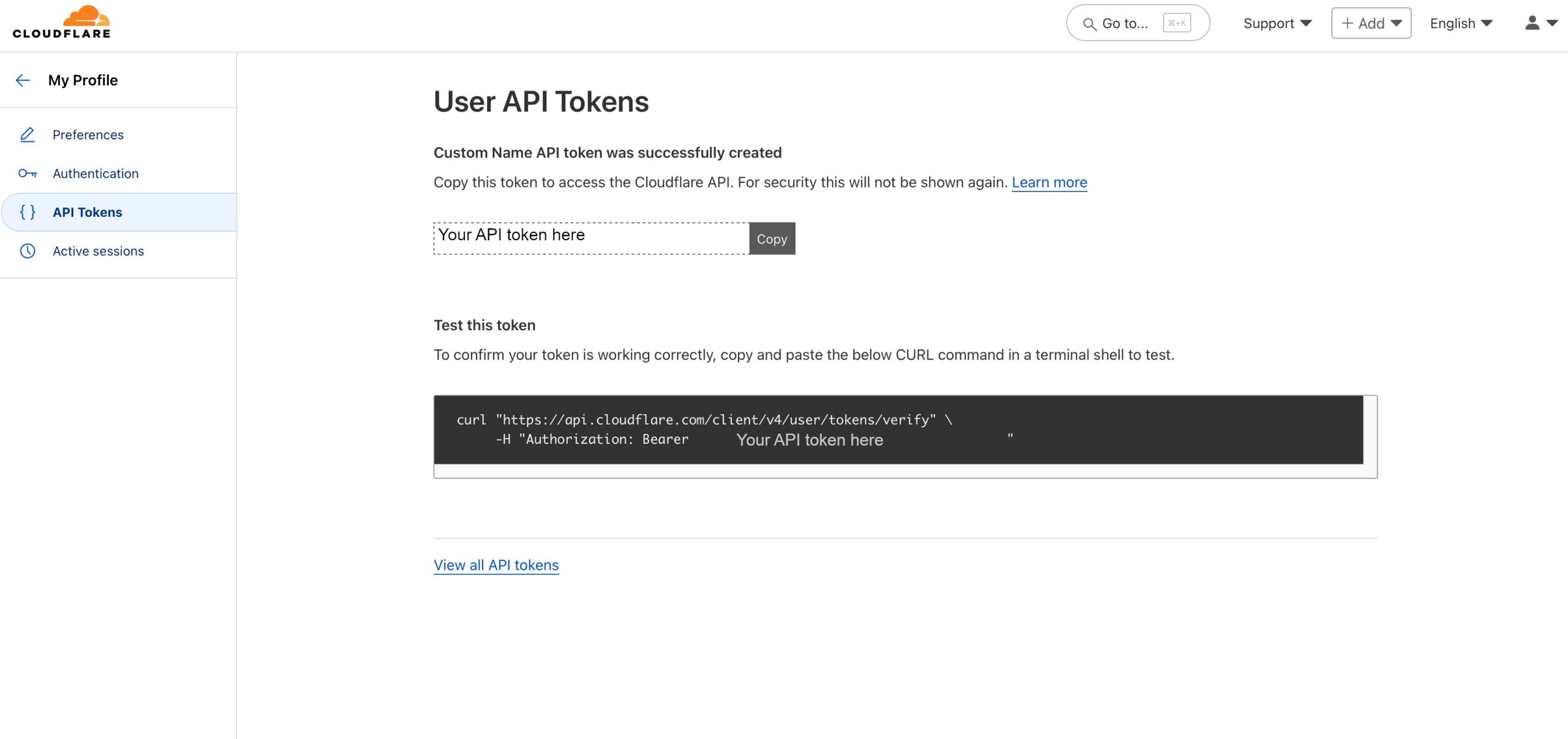Click the Cloudflare logo
The image size is (1568, 739).
61,22
